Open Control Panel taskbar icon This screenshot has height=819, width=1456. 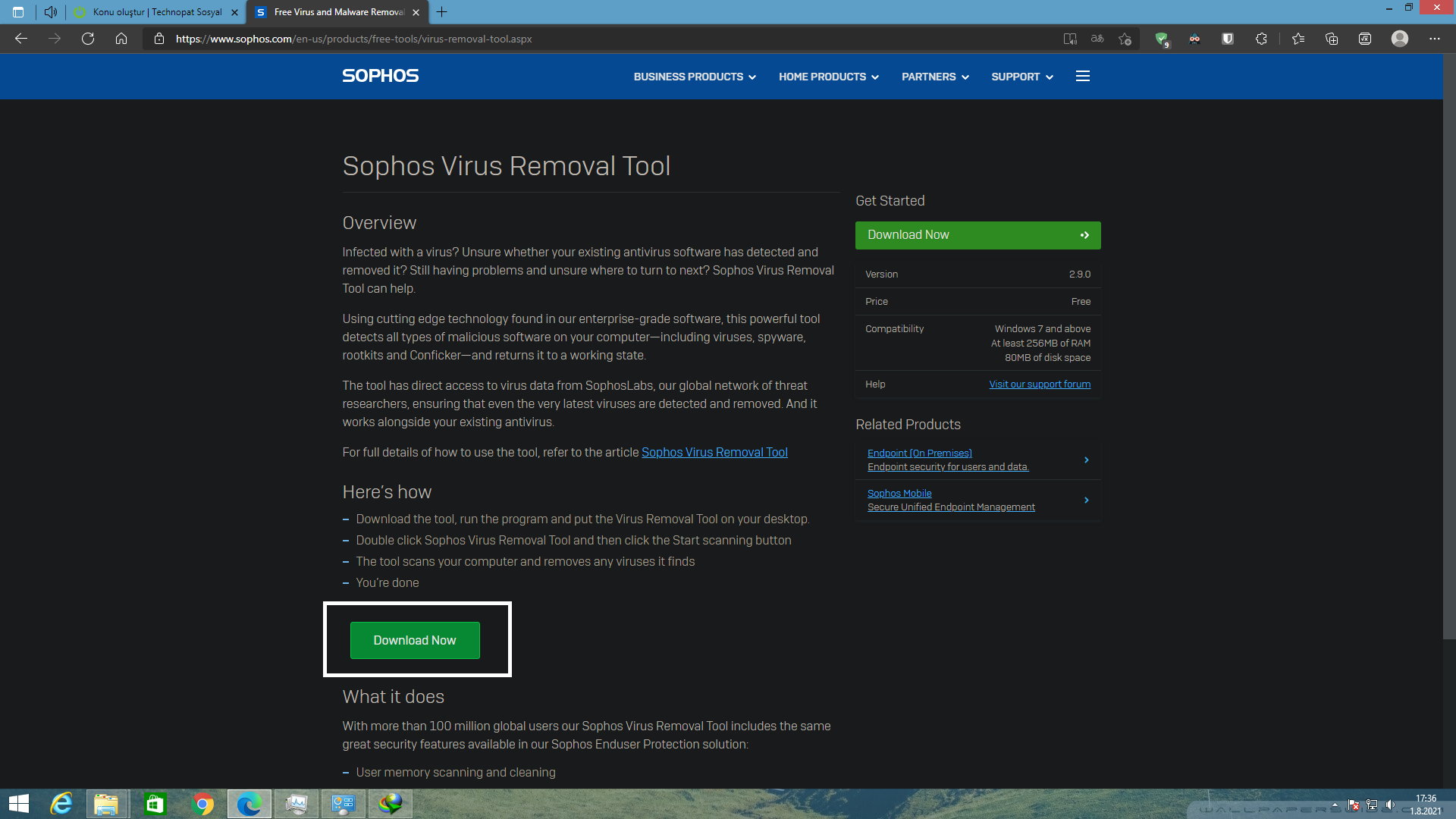344,804
